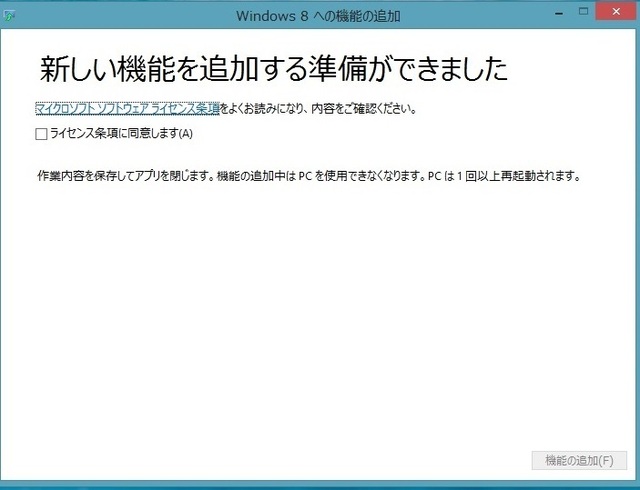Click the window icon in title bar
Image resolution: width=640 pixels, height=490 pixels.
(9, 16)
